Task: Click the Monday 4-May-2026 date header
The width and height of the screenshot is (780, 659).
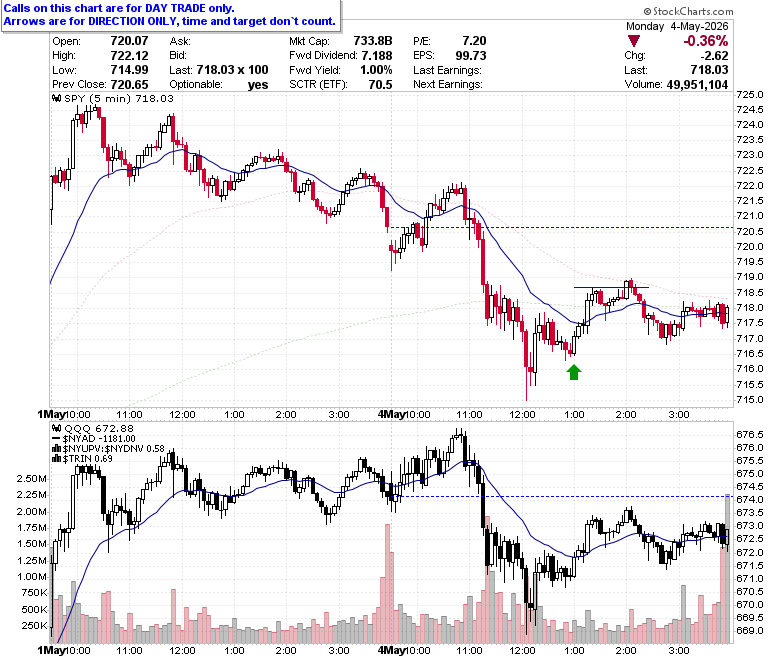Action: tap(677, 26)
